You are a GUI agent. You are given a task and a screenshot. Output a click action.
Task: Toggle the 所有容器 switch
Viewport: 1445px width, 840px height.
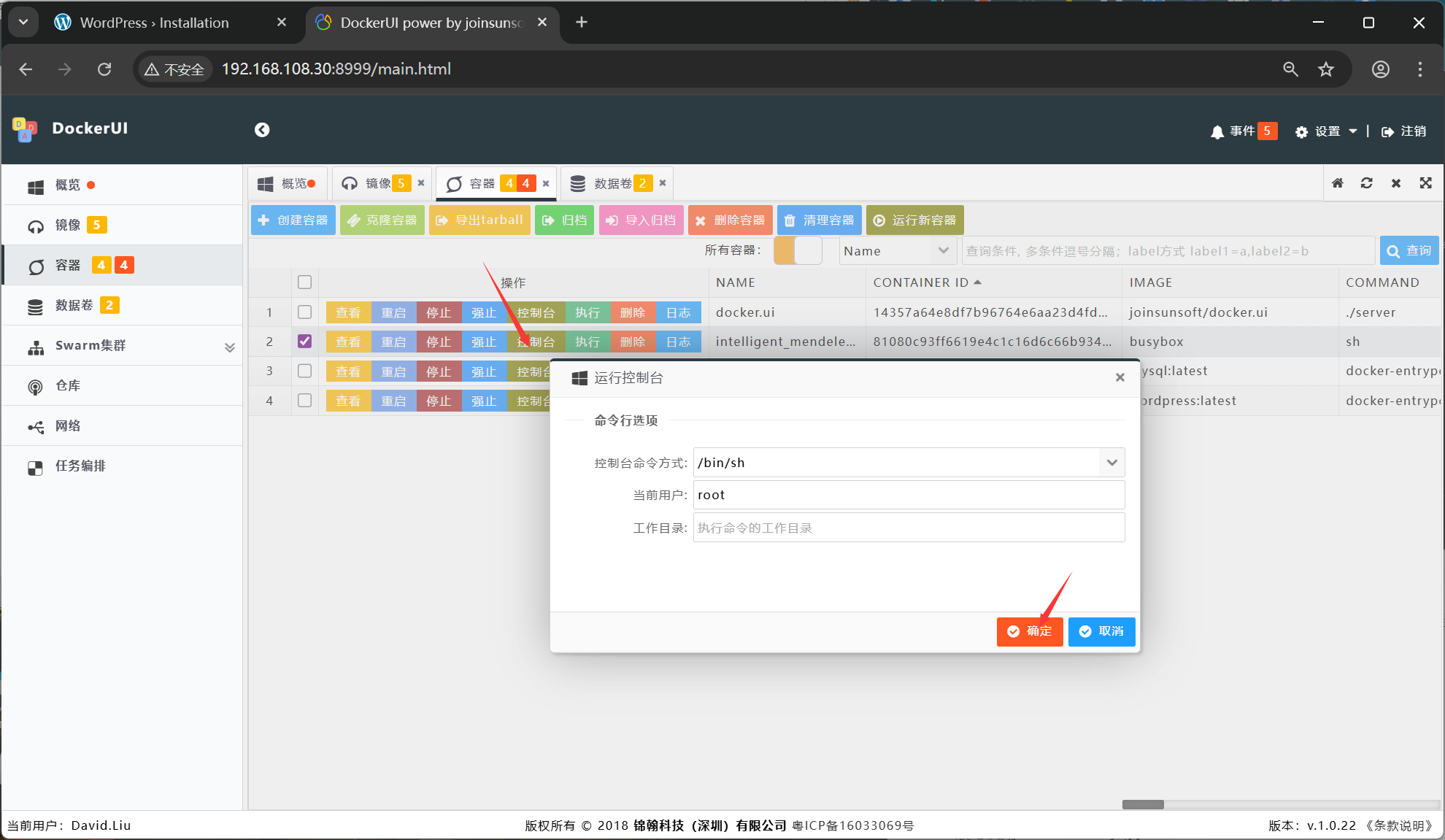(798, 250)
